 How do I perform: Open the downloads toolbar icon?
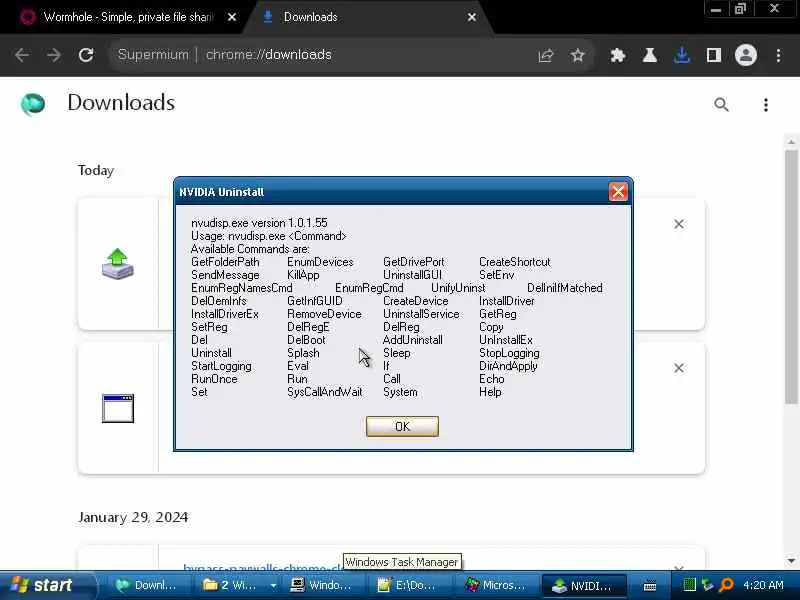(x=682, y=55)
